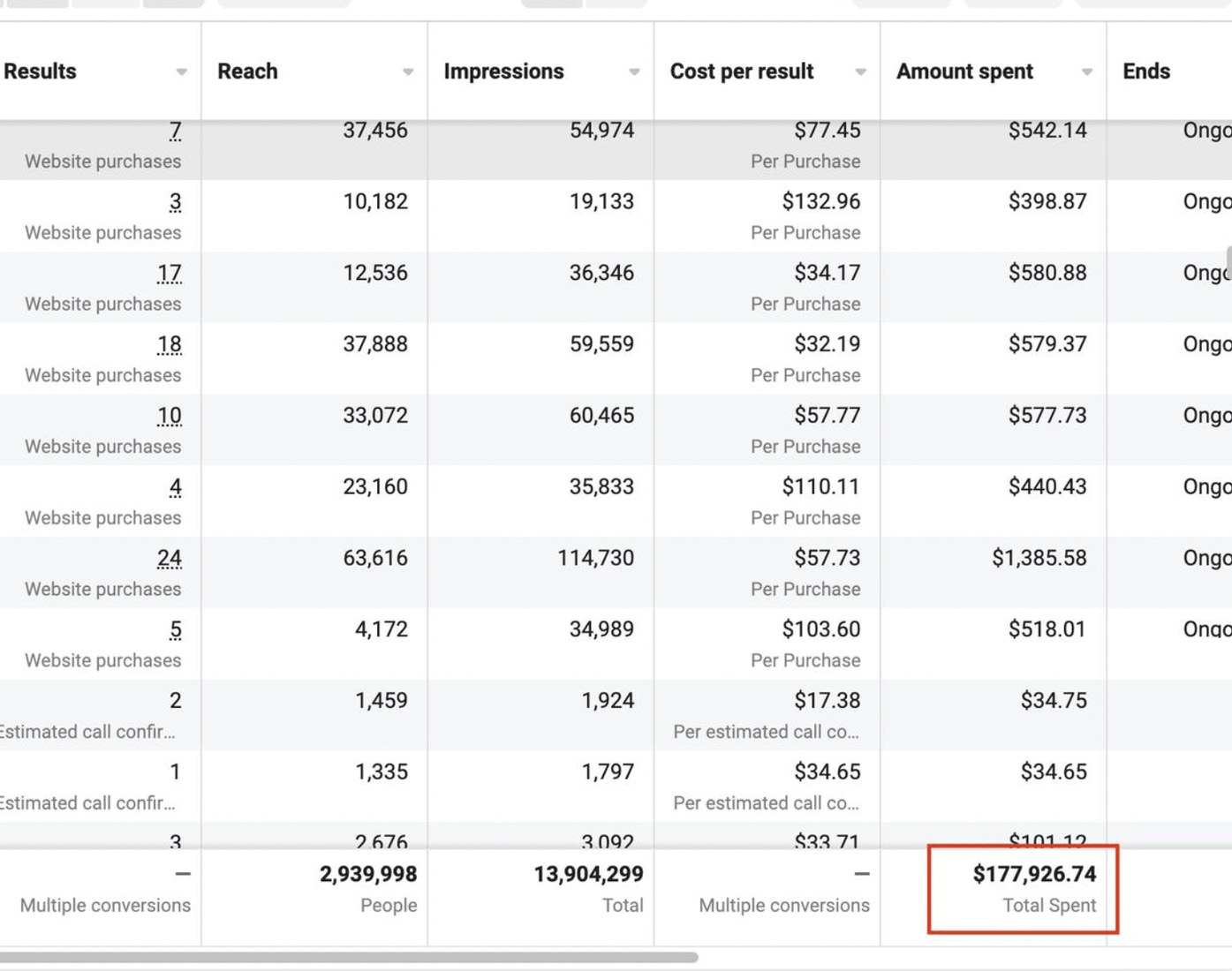Select the impressions value 59,559

coord(601,344)
